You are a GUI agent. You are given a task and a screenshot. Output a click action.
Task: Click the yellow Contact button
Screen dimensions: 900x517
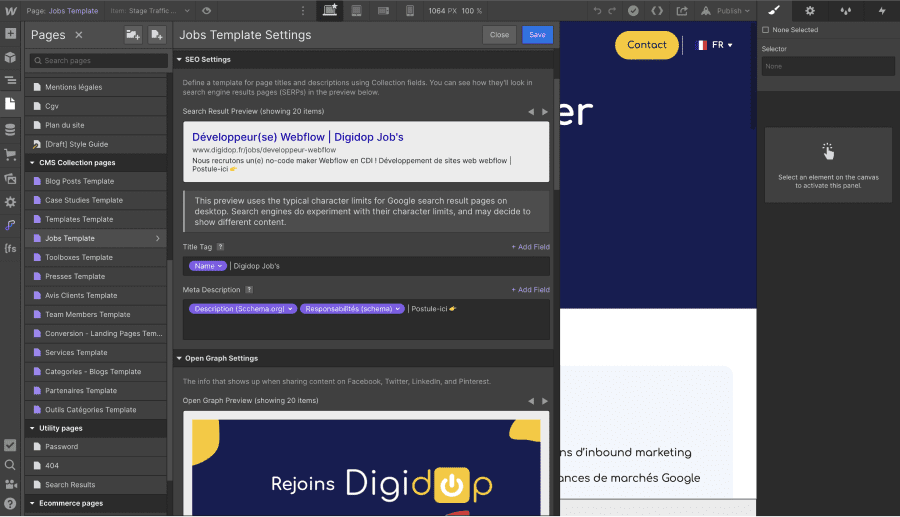646,45
